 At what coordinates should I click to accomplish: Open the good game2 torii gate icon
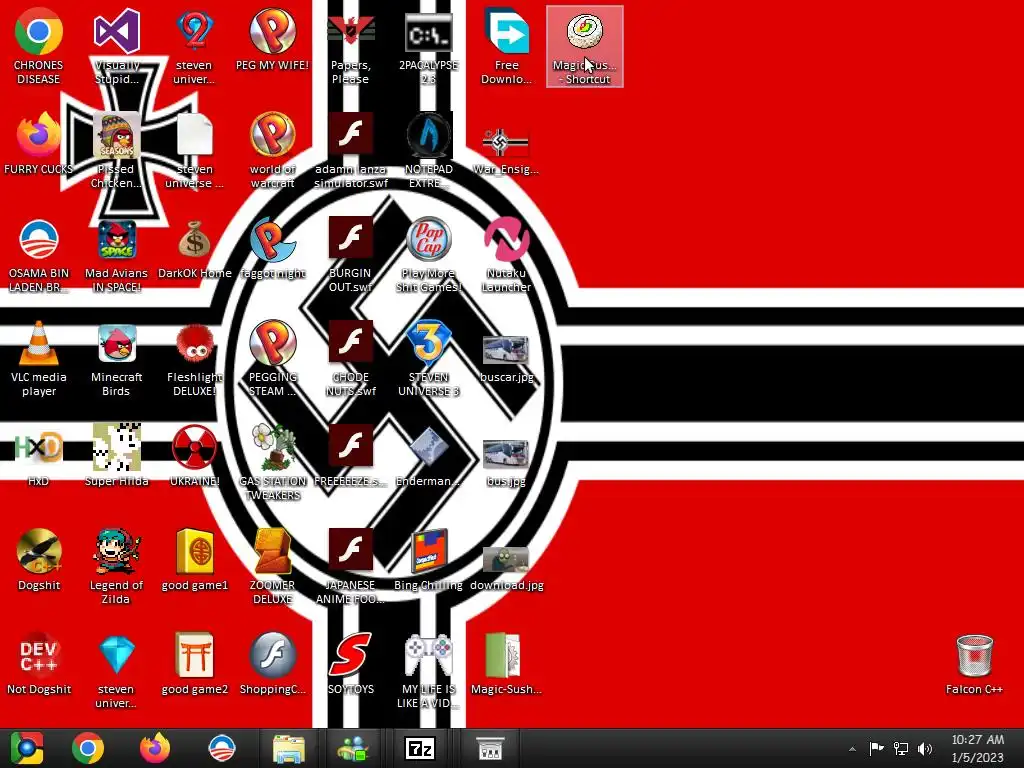click(x=195, y=664)
